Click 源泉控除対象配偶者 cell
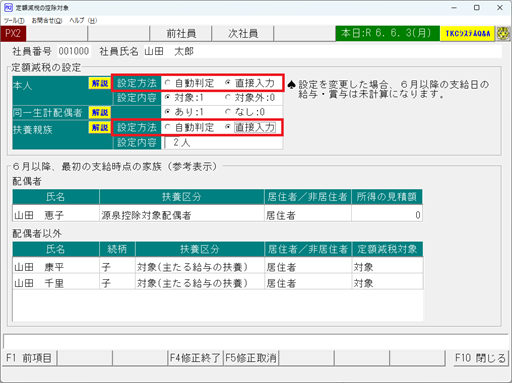 point(182,215)
